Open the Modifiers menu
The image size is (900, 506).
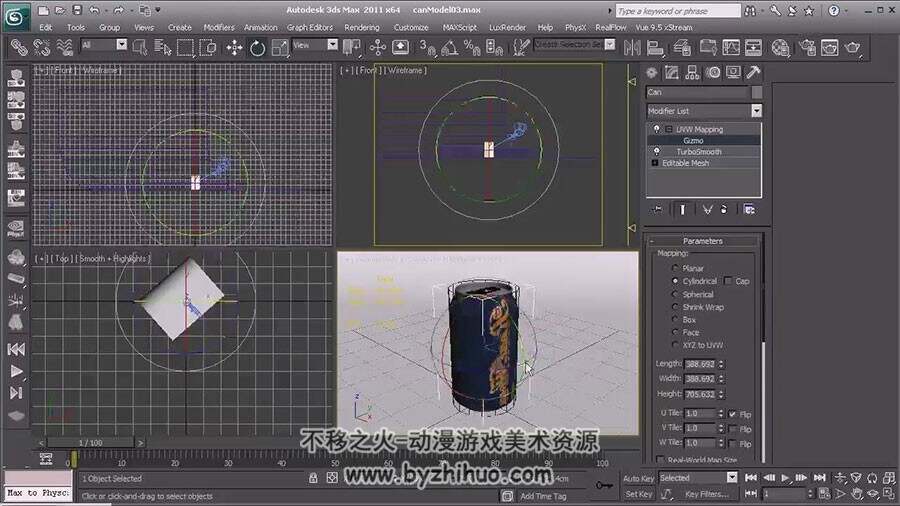219,27
